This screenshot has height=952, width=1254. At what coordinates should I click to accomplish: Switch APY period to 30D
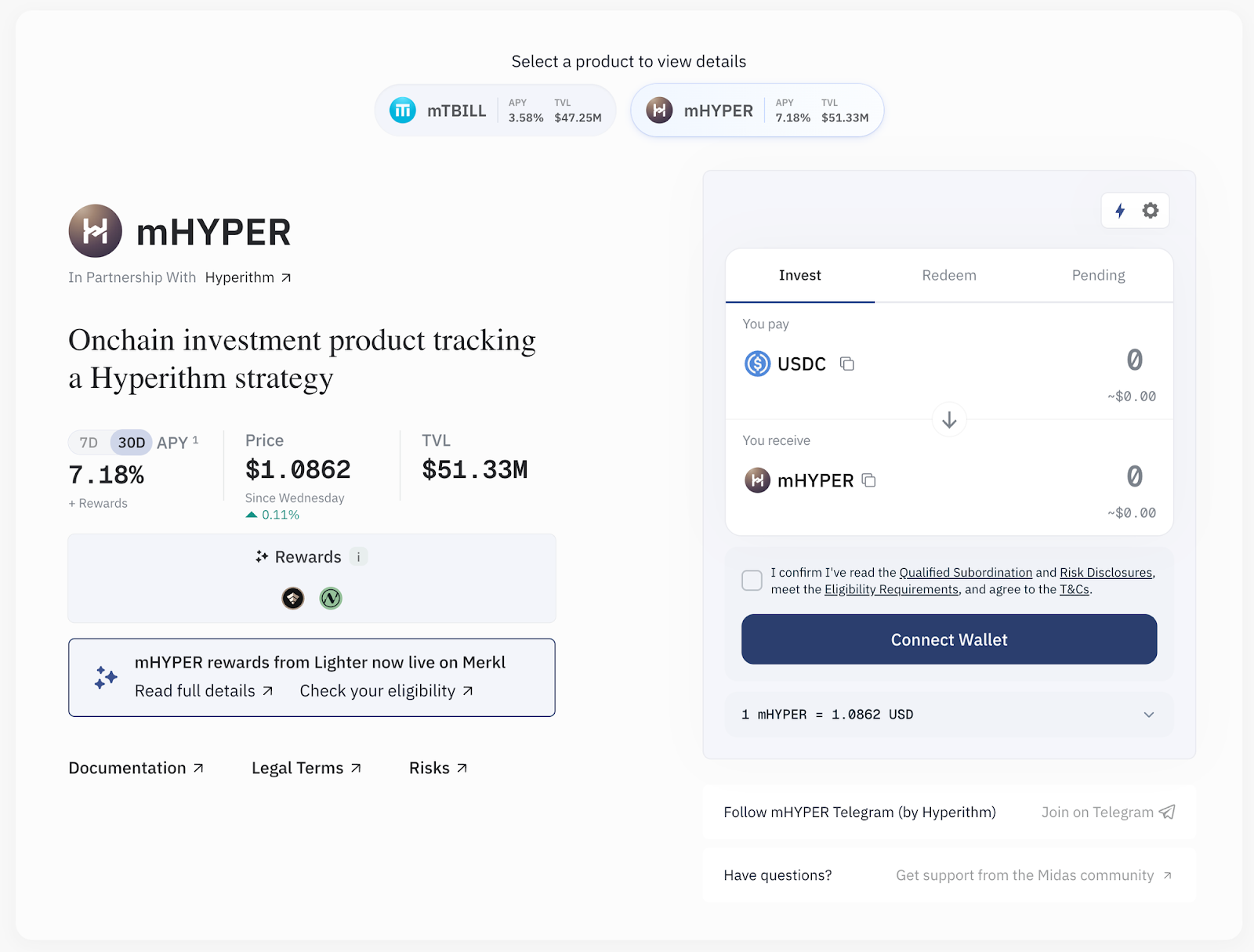131,443
